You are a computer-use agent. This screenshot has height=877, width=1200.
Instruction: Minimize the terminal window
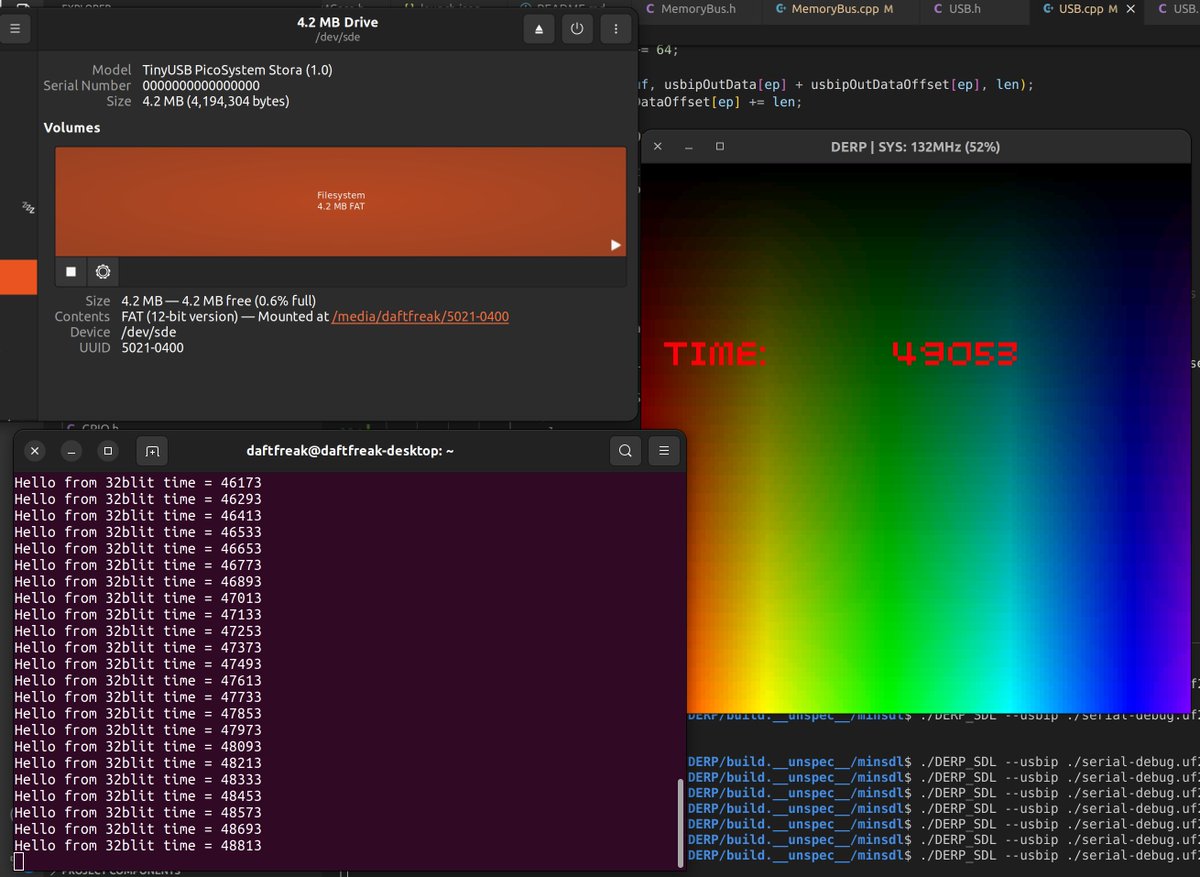pos(72,451)
